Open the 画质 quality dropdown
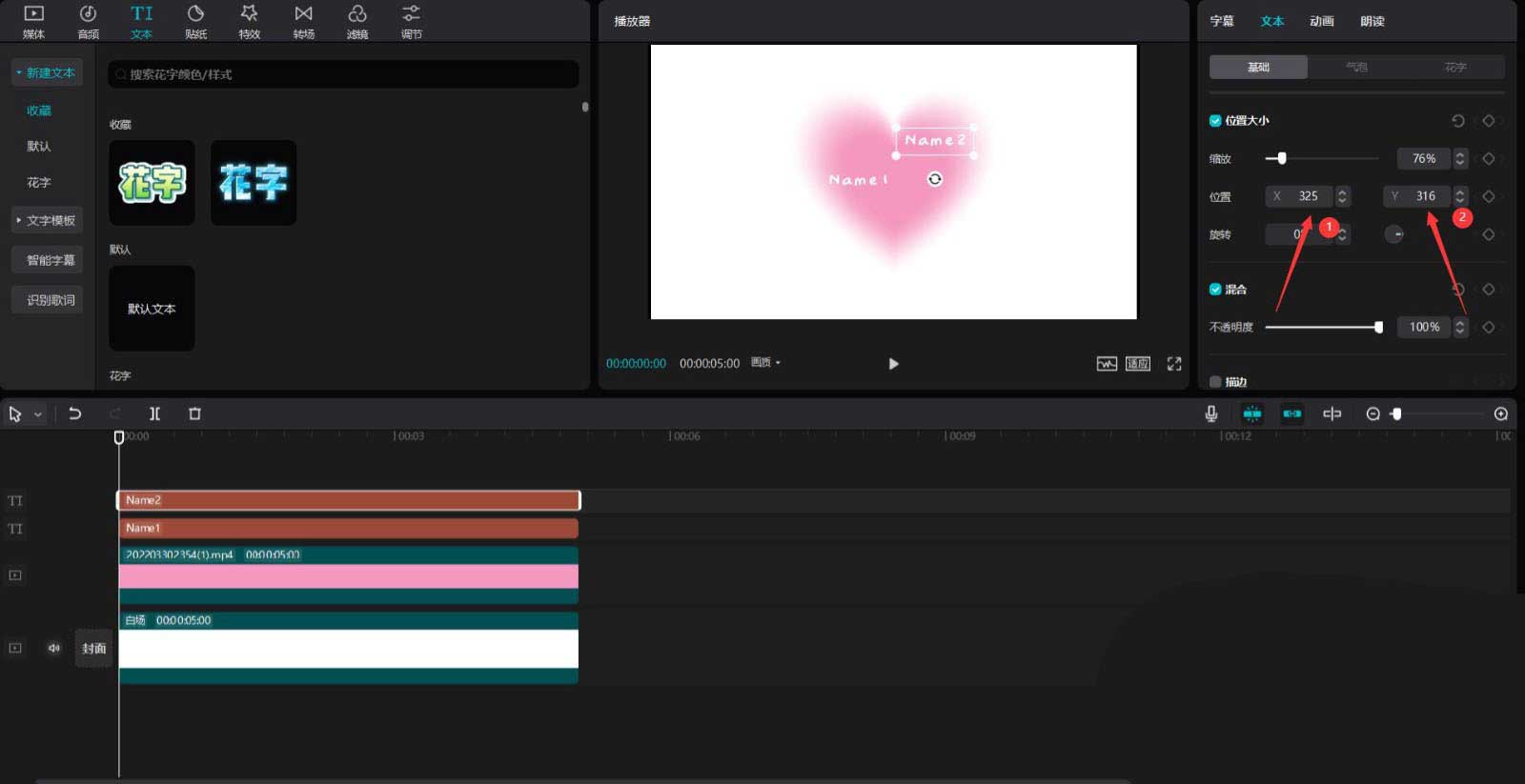This screenshot has width=1525, height=784. pyautogui.click(x=765, y=363)
